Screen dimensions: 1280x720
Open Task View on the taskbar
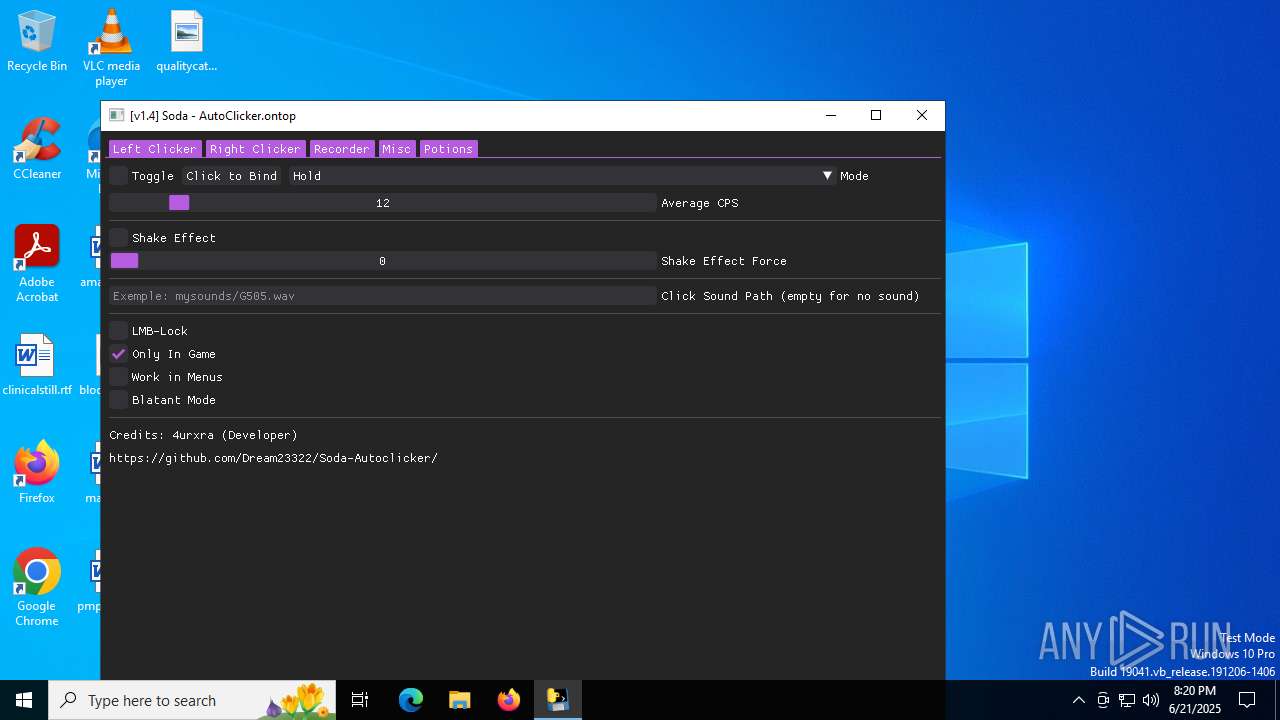pos(360,700)
